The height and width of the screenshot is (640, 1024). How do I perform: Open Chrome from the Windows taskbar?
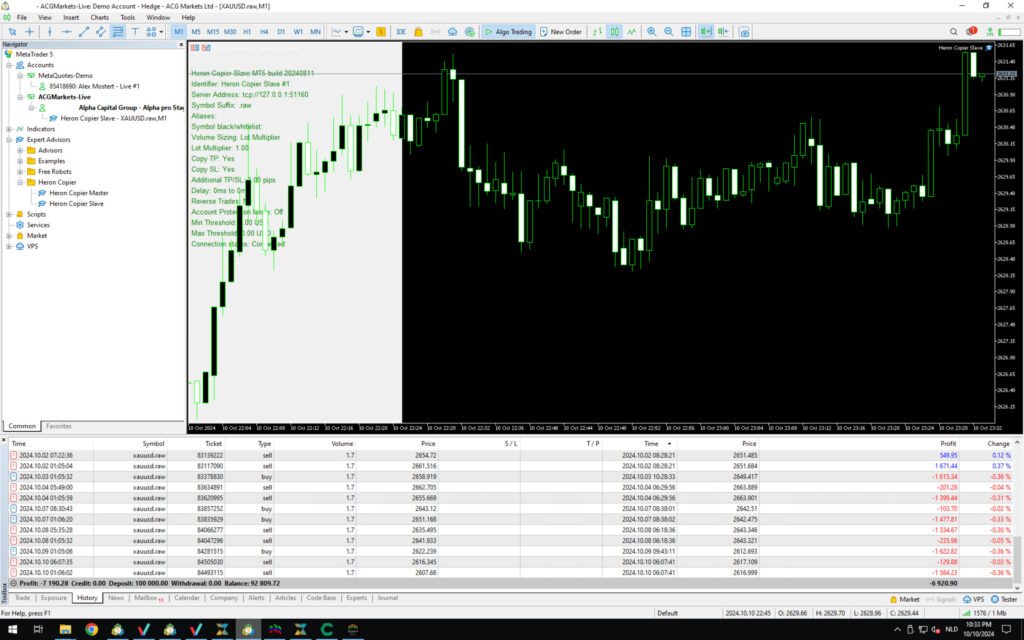click(x=91, y=630)
